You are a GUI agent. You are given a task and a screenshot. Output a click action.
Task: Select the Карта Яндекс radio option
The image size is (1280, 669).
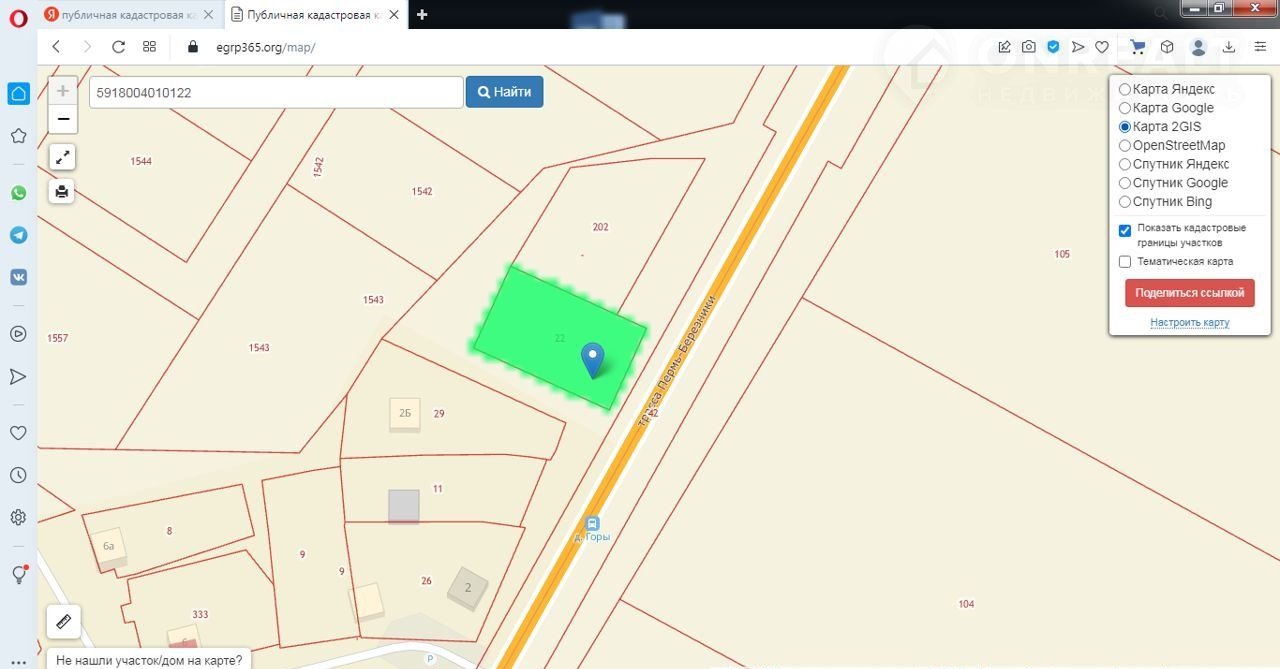click(1125, 90)
